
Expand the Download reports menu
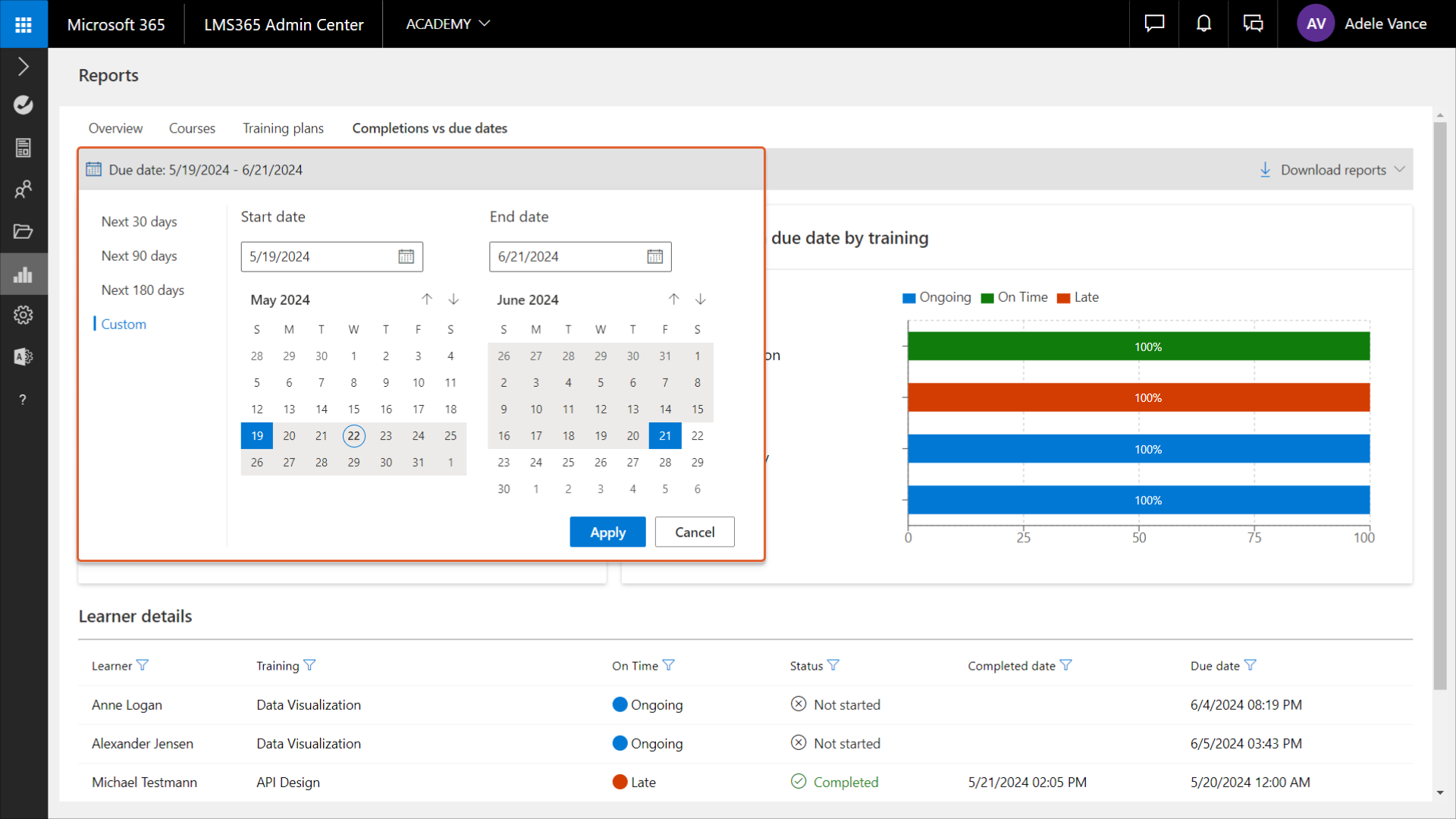pyautogui.click(x=1332, y=170)
